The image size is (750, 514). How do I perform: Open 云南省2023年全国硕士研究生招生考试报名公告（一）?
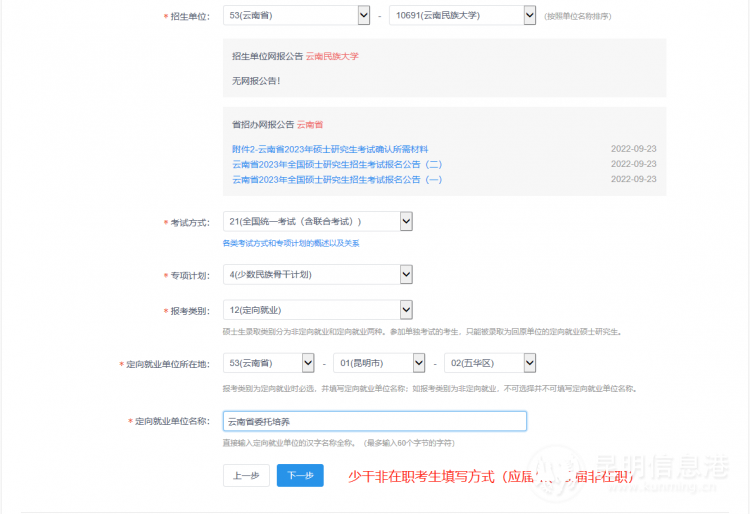pos(337,179)
